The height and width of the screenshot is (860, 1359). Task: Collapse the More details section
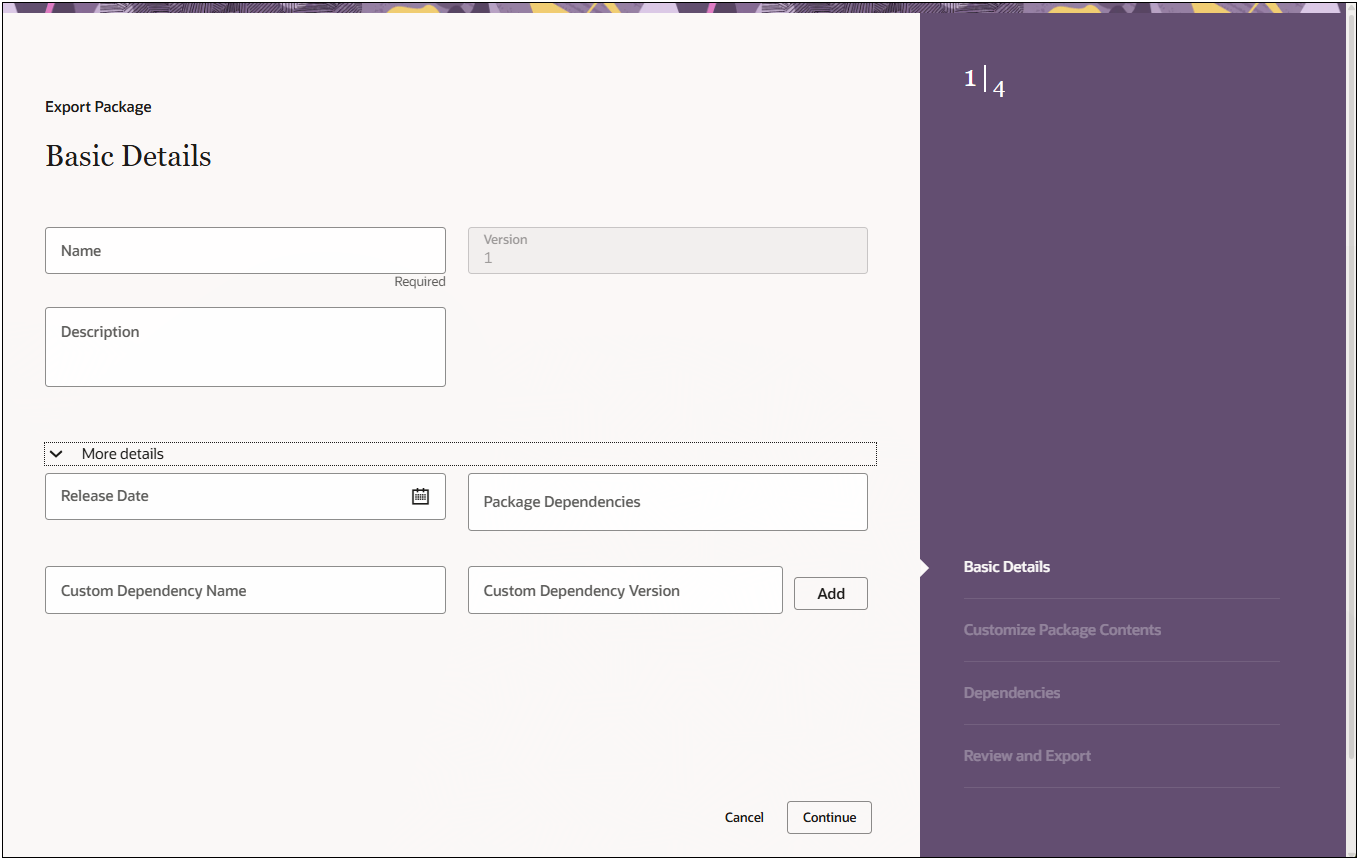[x=460, y=454]
